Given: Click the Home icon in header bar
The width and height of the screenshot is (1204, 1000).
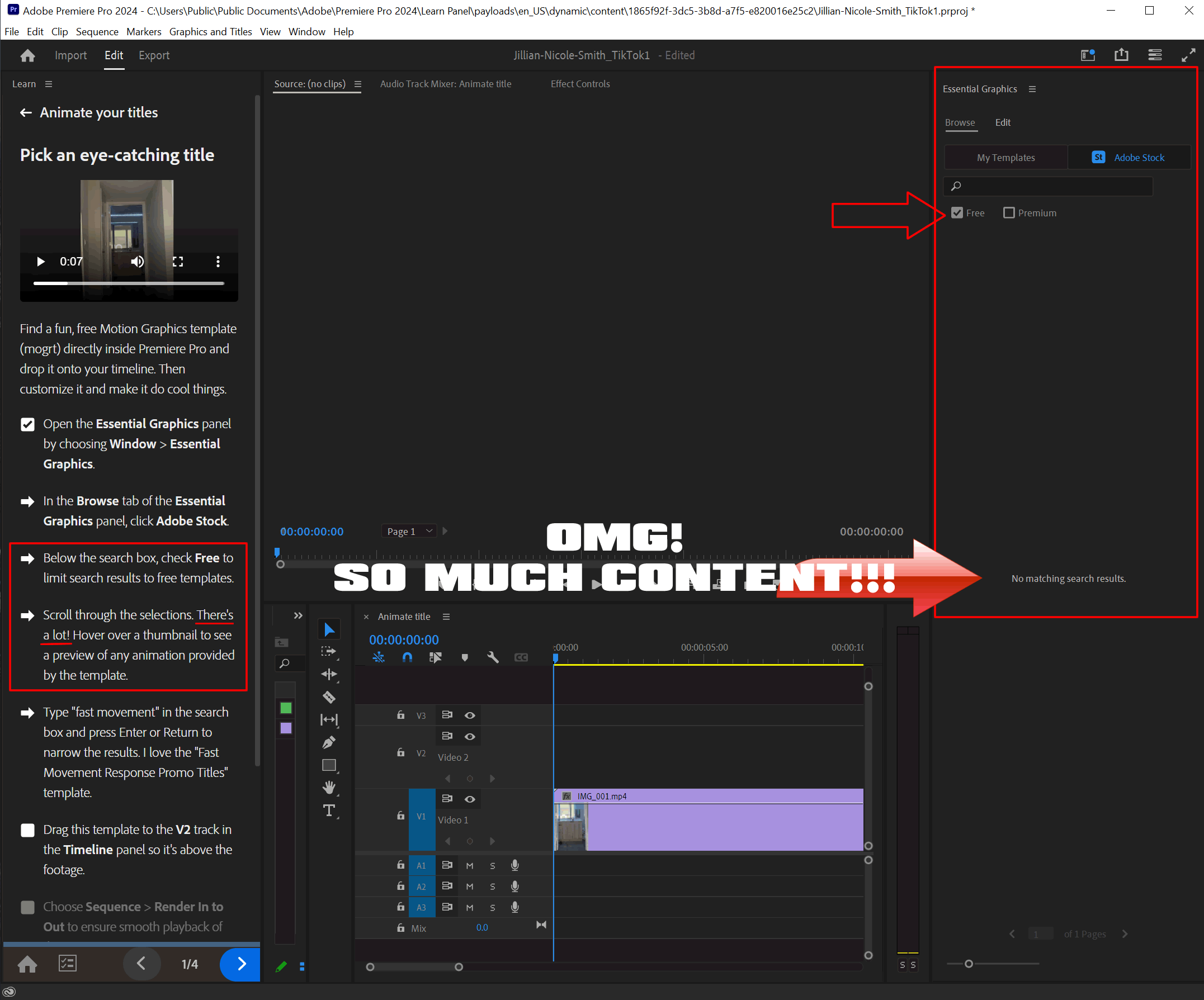Looking at the screenshot, I should pos(27,55).
